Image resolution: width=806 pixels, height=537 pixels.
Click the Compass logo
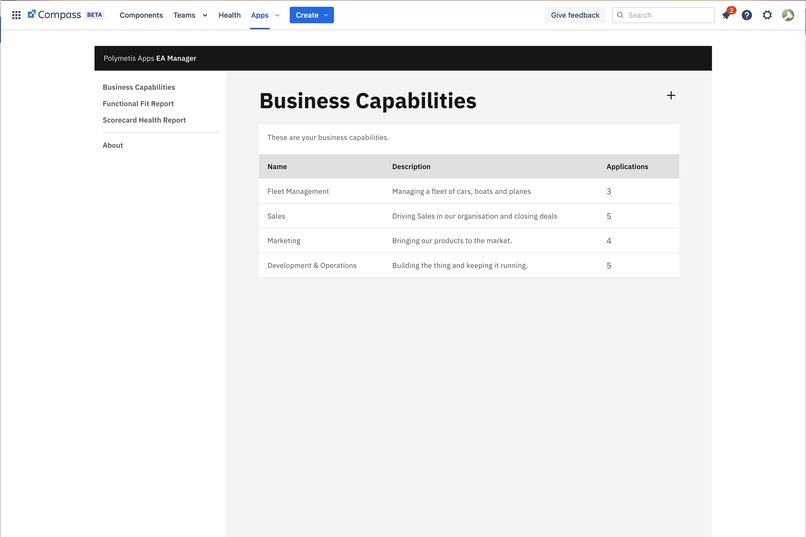(54, 15)
